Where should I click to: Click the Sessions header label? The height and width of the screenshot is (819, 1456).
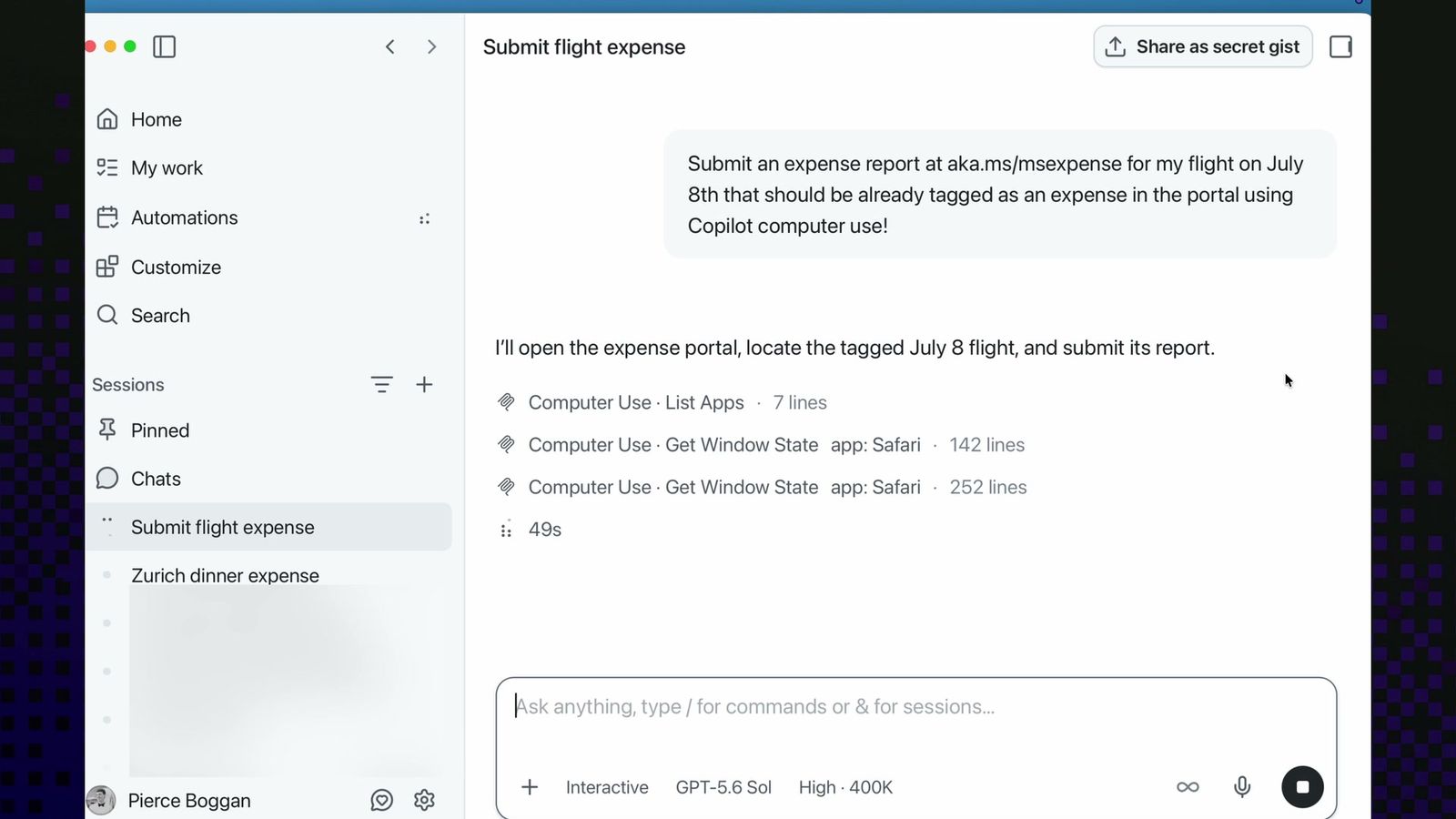pos(128,385)
